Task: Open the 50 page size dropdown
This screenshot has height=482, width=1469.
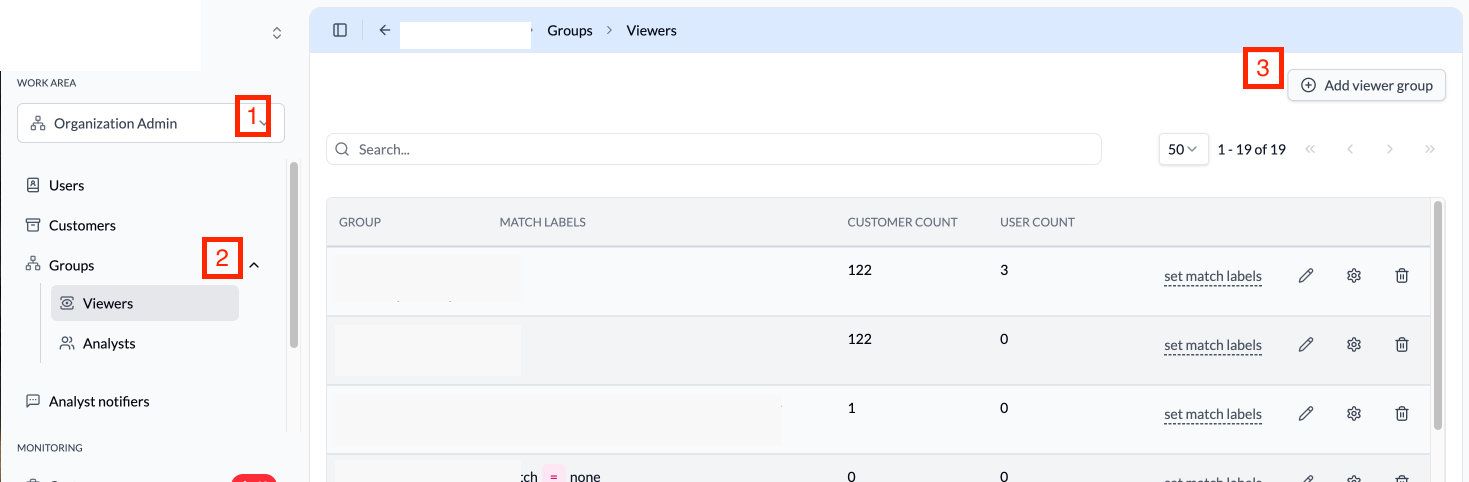Action: 1183,149
